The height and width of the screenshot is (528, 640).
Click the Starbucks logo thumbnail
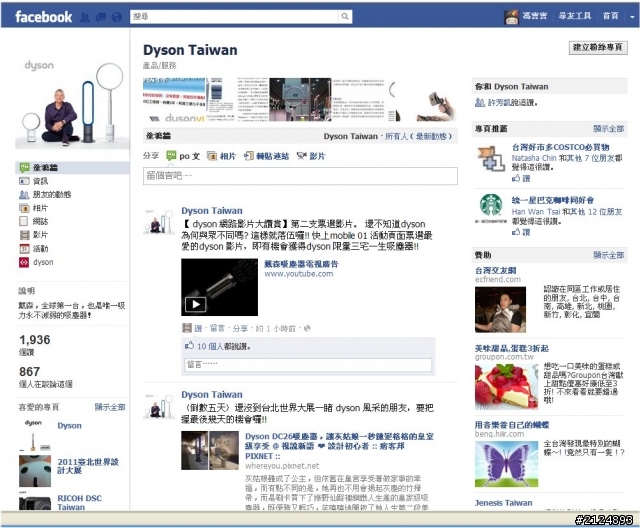coord(491,208)
